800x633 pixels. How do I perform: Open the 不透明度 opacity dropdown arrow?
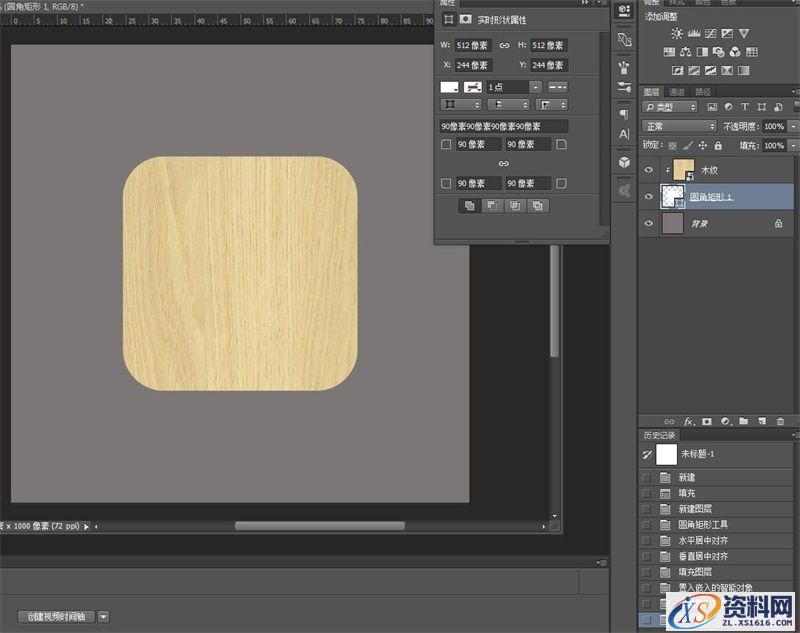[791, 127]
